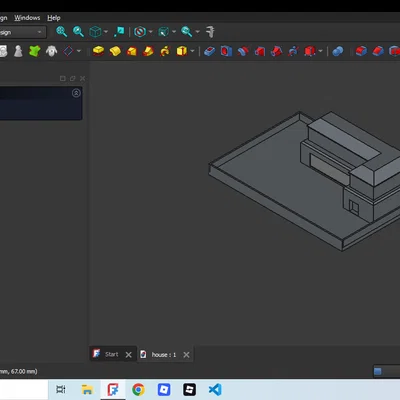Image resolution: width=400 pixels, height=400 pixels.
Task: Click the taskbar search box
Action: tap(24, 389)
